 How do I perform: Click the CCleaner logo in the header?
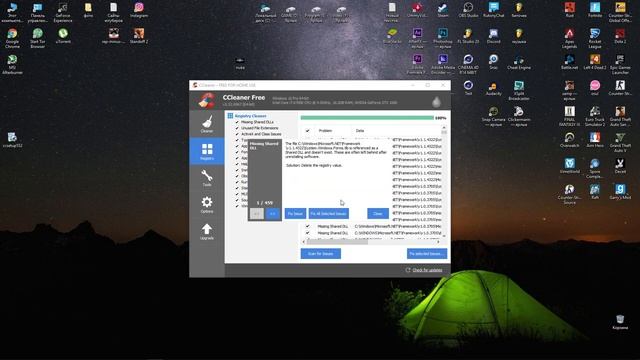[207, 100]
